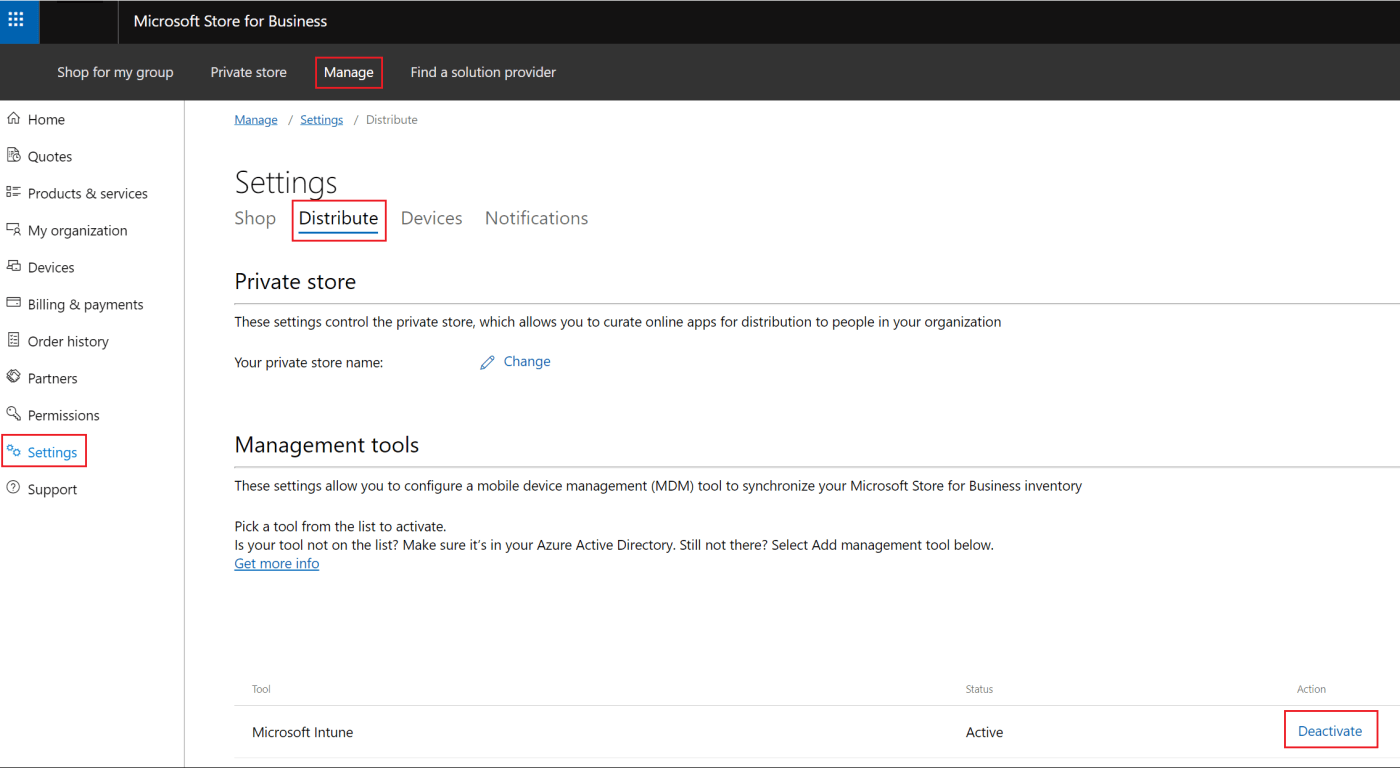Image resolution: width=1400 pixels, height=768 pixels.
Task: Click the My organization icon
Action: (14, 229)
